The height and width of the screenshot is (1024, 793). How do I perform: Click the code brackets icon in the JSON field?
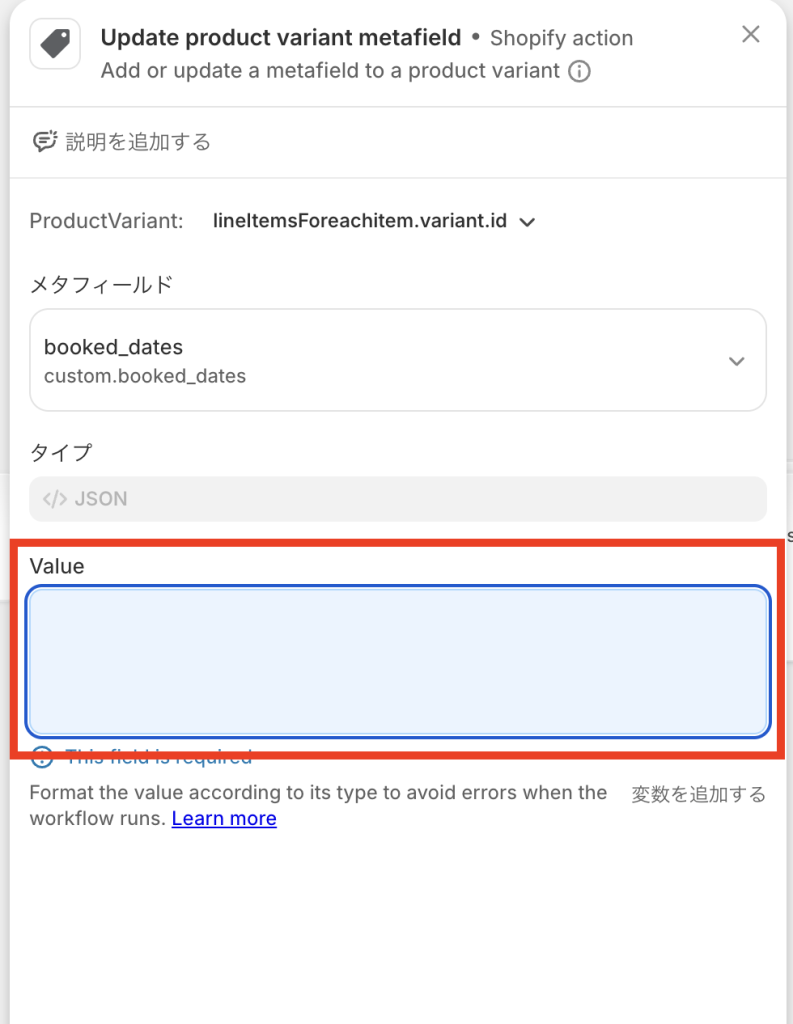coord(55,498)
